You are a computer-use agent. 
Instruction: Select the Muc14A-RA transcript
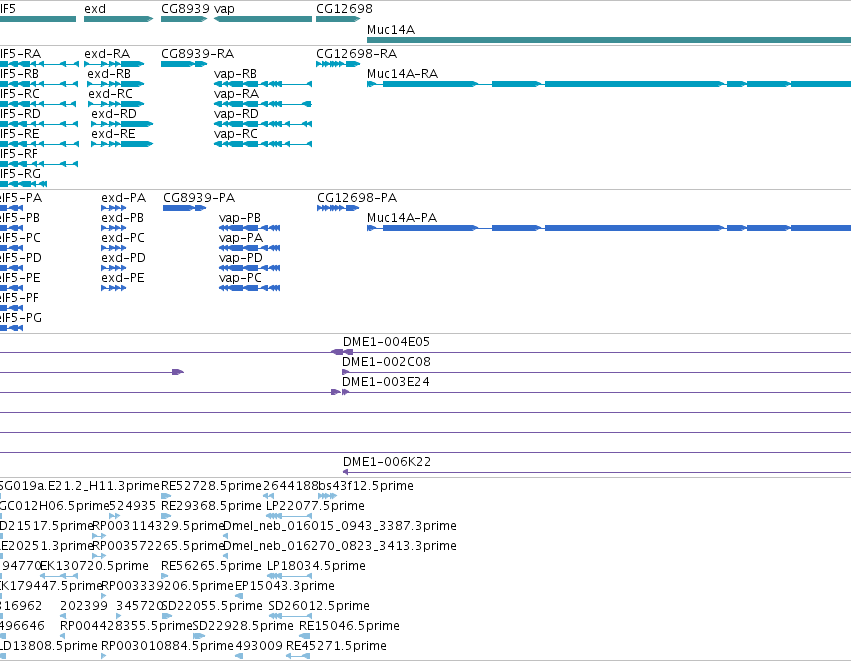pyautogui.click(x=609, y=84)
